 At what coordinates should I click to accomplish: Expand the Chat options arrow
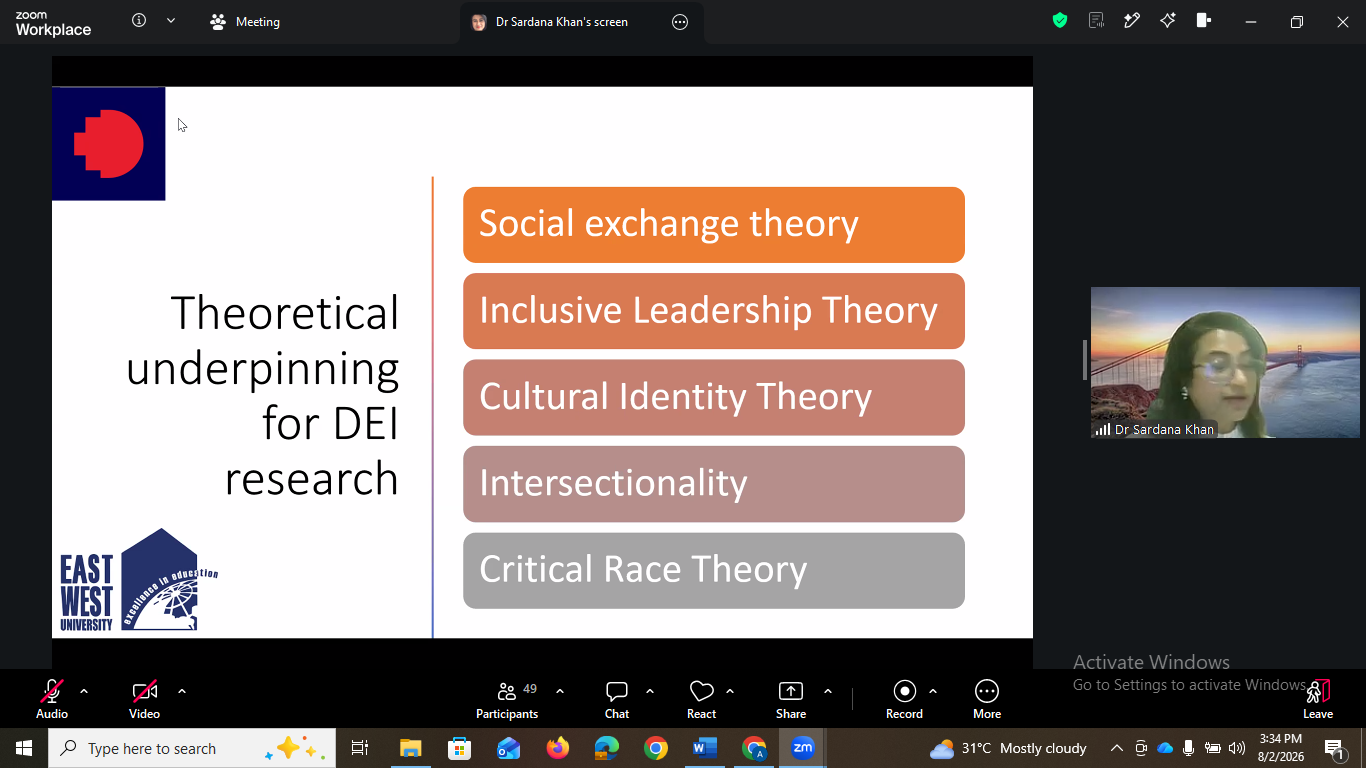[650, 691]
